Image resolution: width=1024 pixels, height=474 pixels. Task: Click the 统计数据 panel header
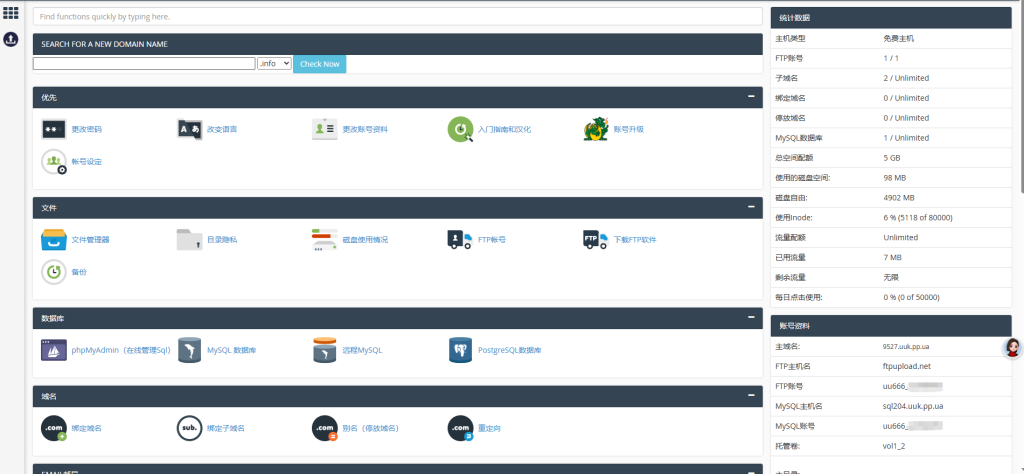[891, 18]
